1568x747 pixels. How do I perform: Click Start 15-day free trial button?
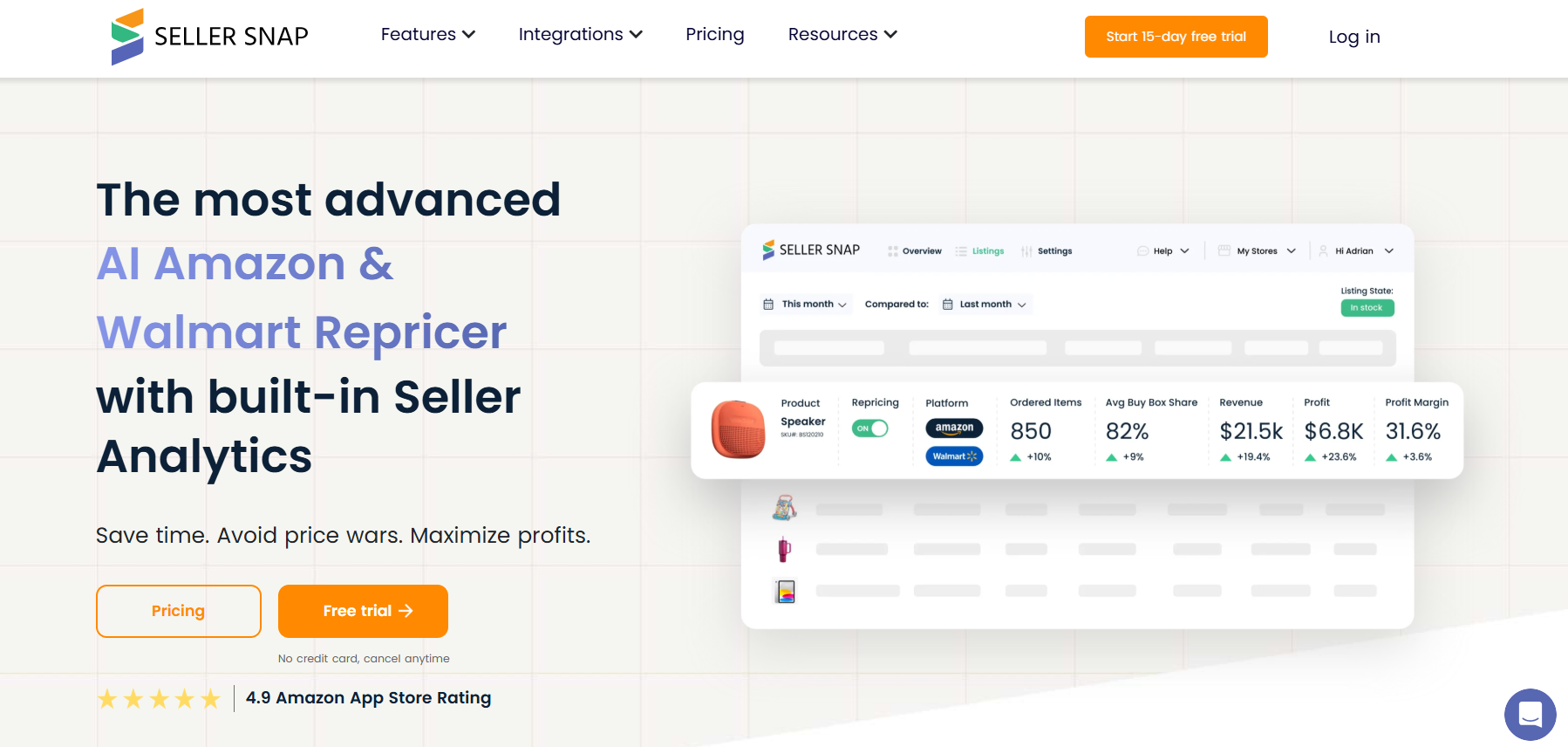point(1176,37)
